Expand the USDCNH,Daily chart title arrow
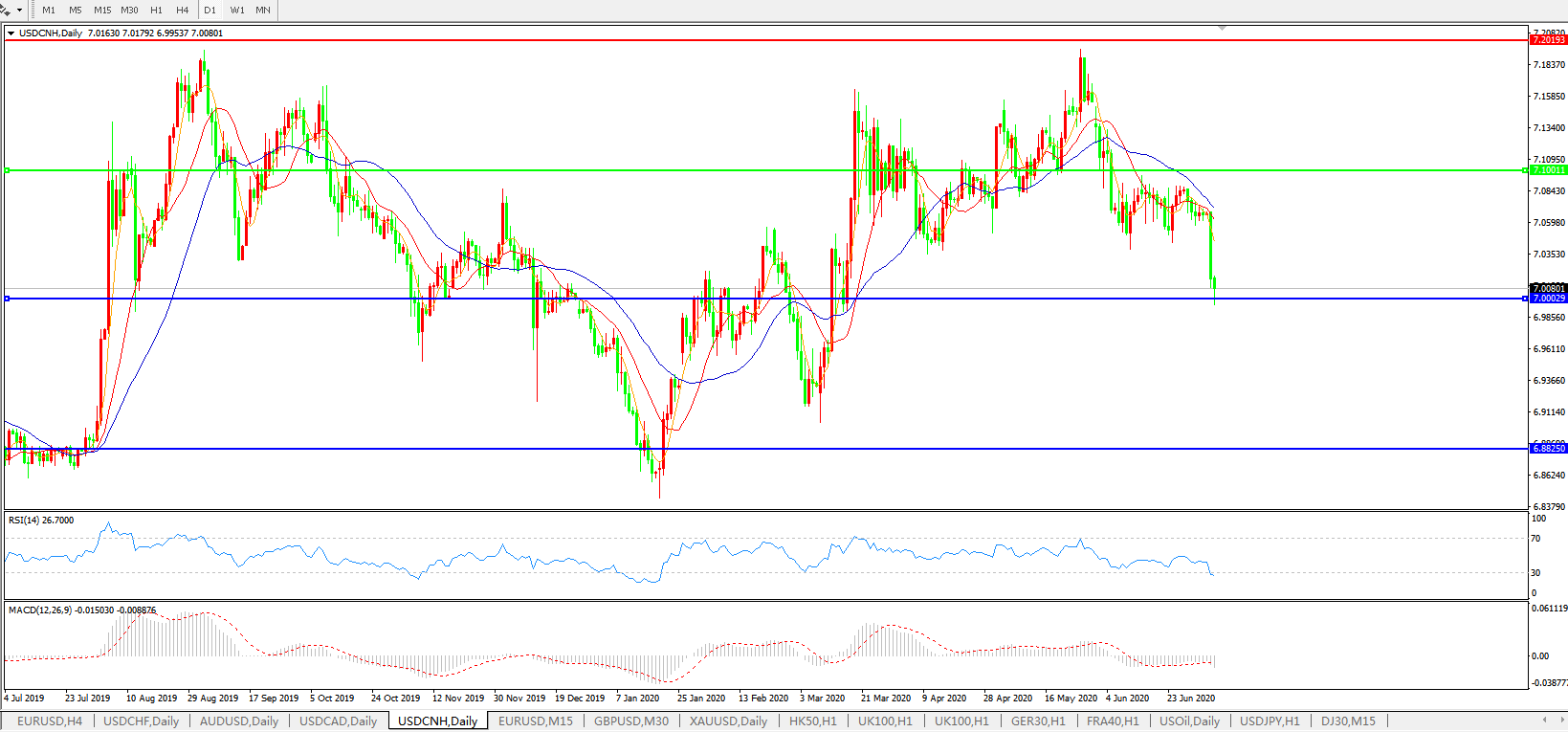Image resolution: width=1568 pixels, height=732 pixels. pos(11,33)
